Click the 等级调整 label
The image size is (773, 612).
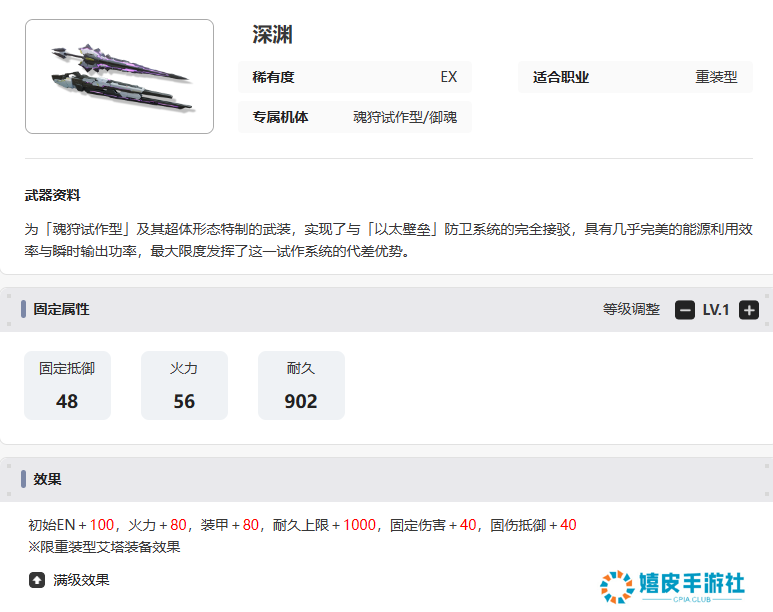pyautogui.click(x=631, y=310)
